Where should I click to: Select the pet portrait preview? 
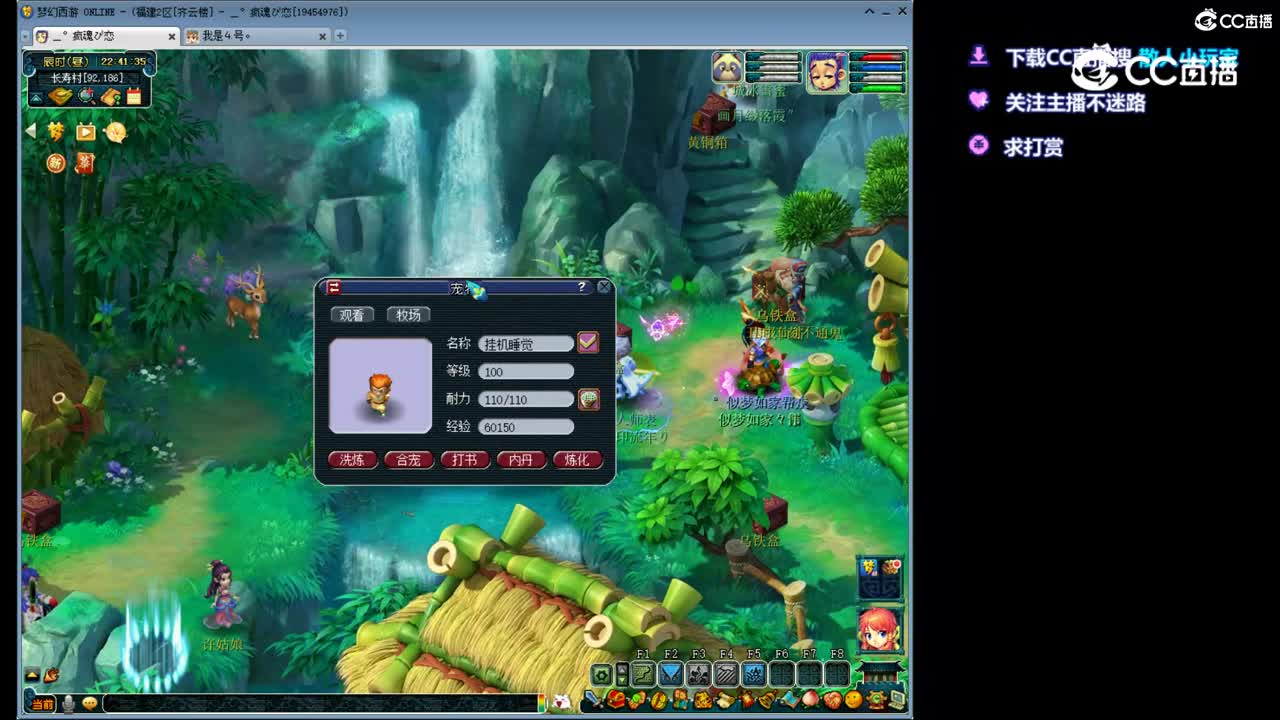click(380, 386)
